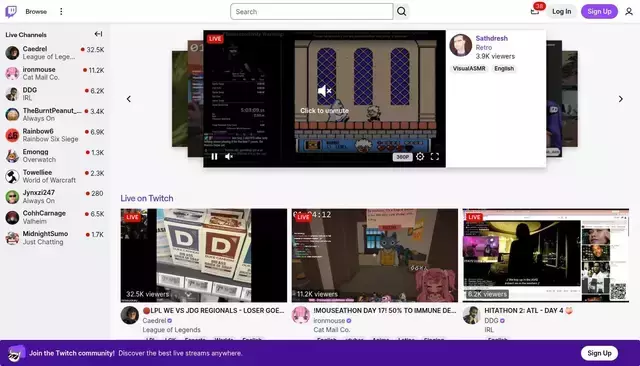The height and width of the screenshot is (366, 640).
Task: Open MidnightSumo's avatar in sidebar
Action: point(12,238)
